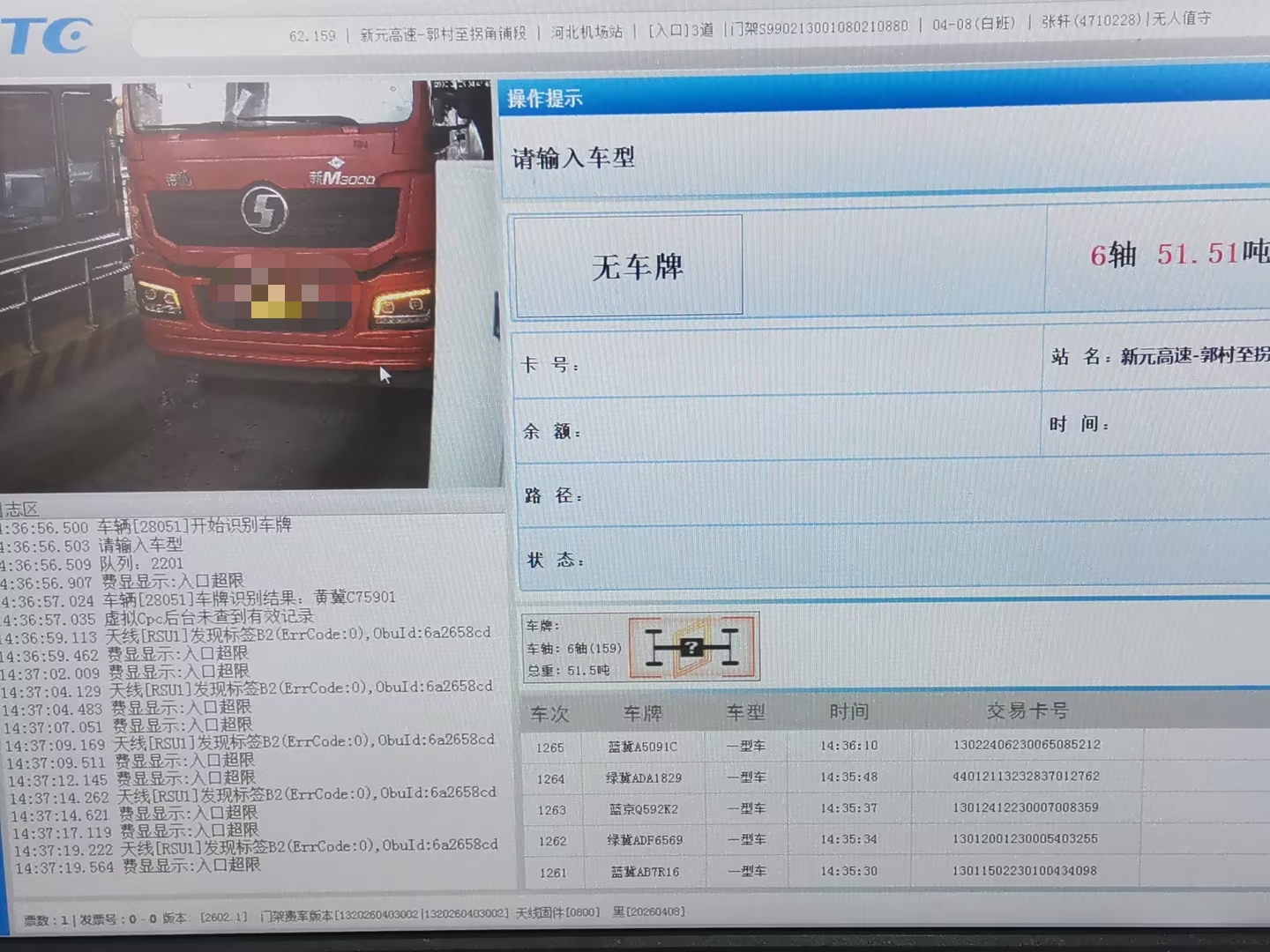Viewport: 1270px width, 952px height.
Task: Click the 余额 field
Action: 776,430
